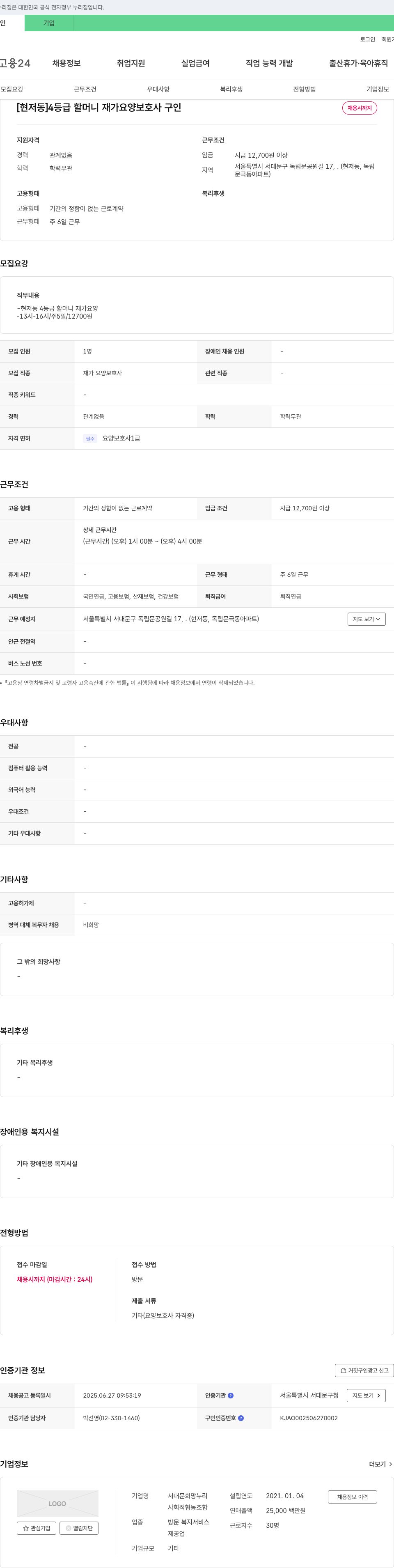Jump to 근무조건 section tab
394x1568 pixels.
(x=85, y=90)
